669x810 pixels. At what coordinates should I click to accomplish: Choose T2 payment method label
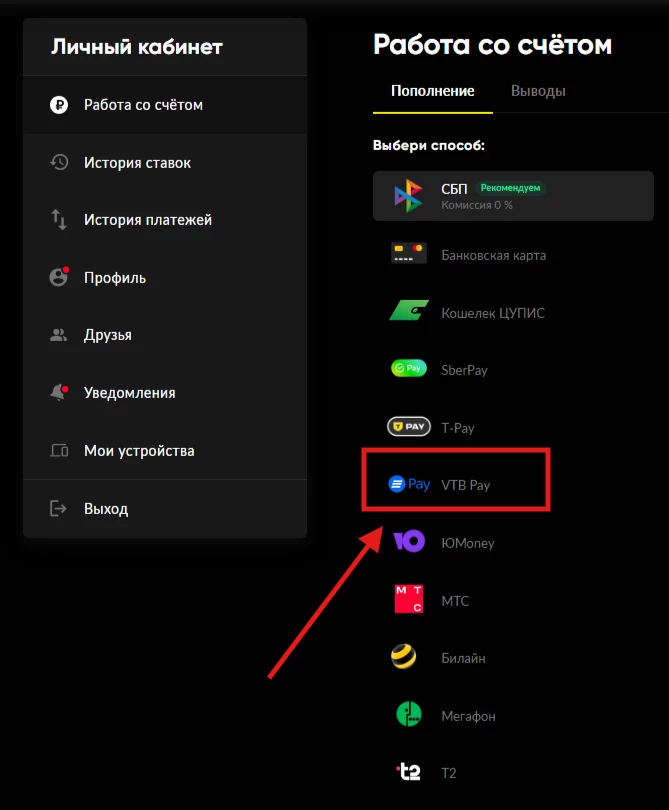[448, 773]
